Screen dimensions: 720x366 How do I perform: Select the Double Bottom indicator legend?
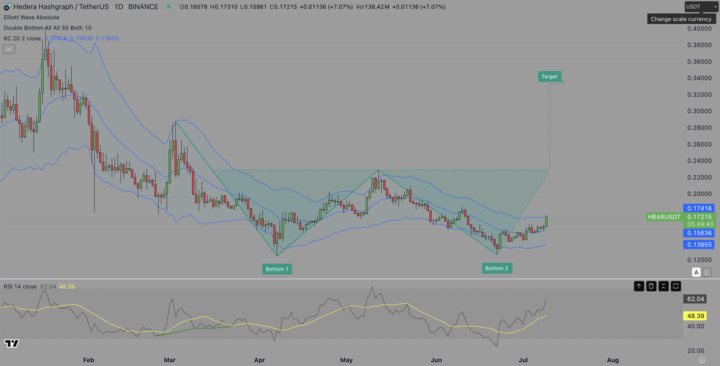pos(48,28)
